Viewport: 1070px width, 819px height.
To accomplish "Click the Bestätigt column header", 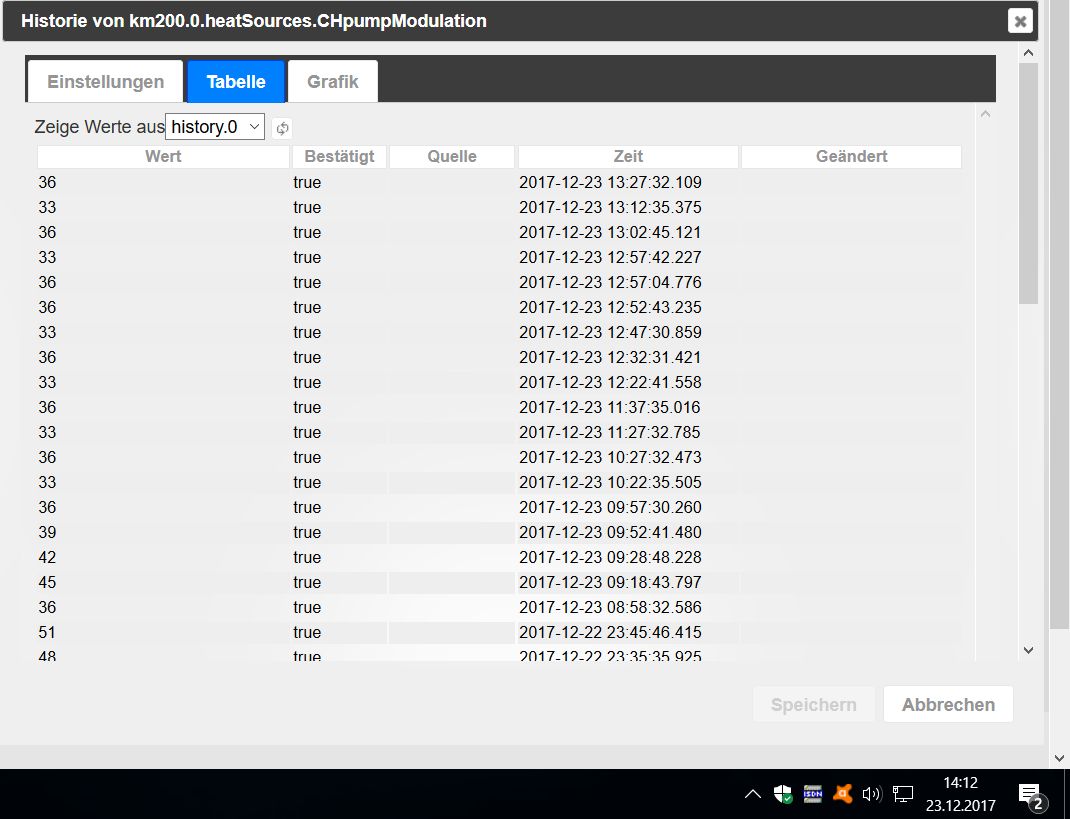I will click(339, 156).
